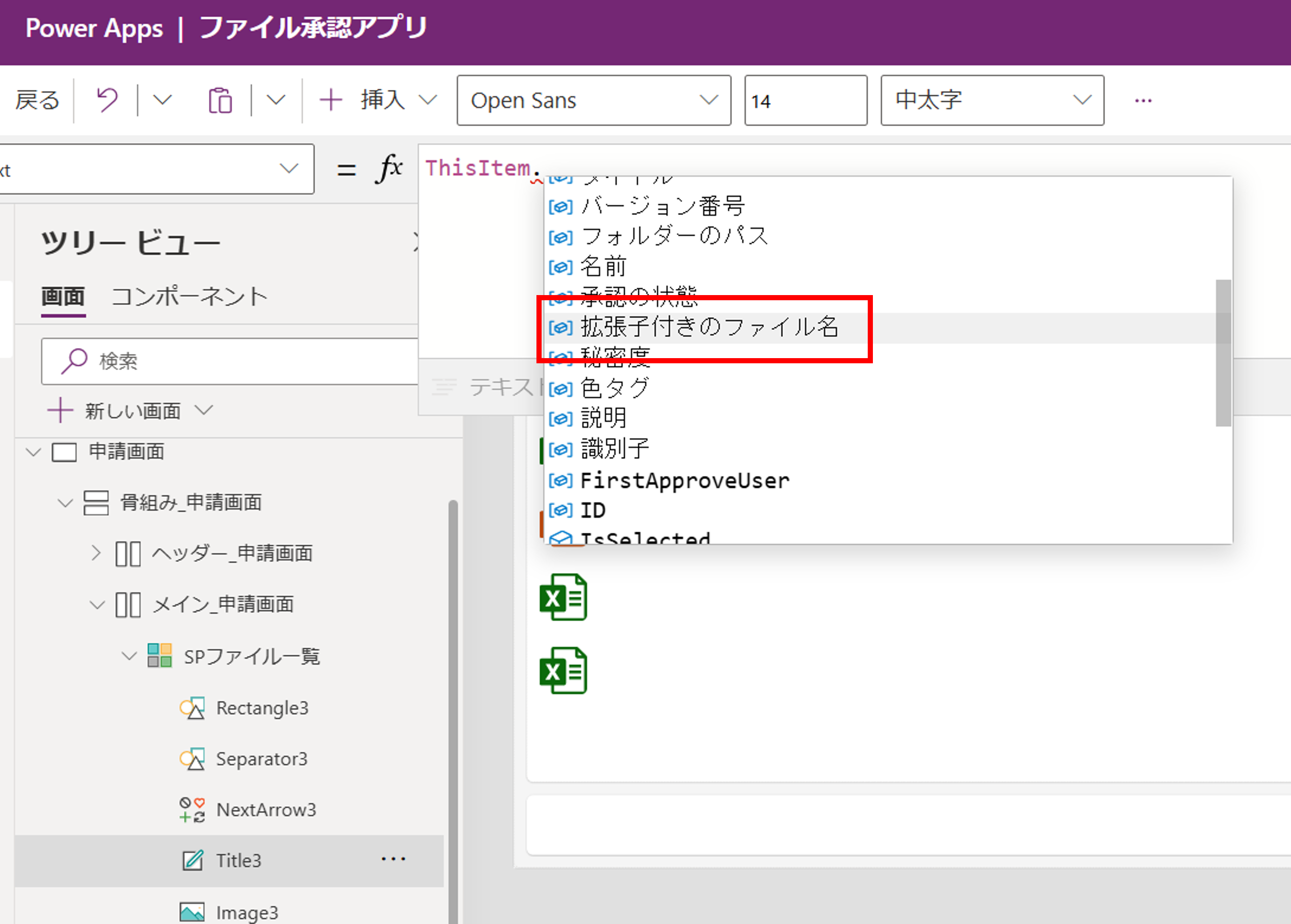Select the 申請画面 screen in tree

point(126,452)
